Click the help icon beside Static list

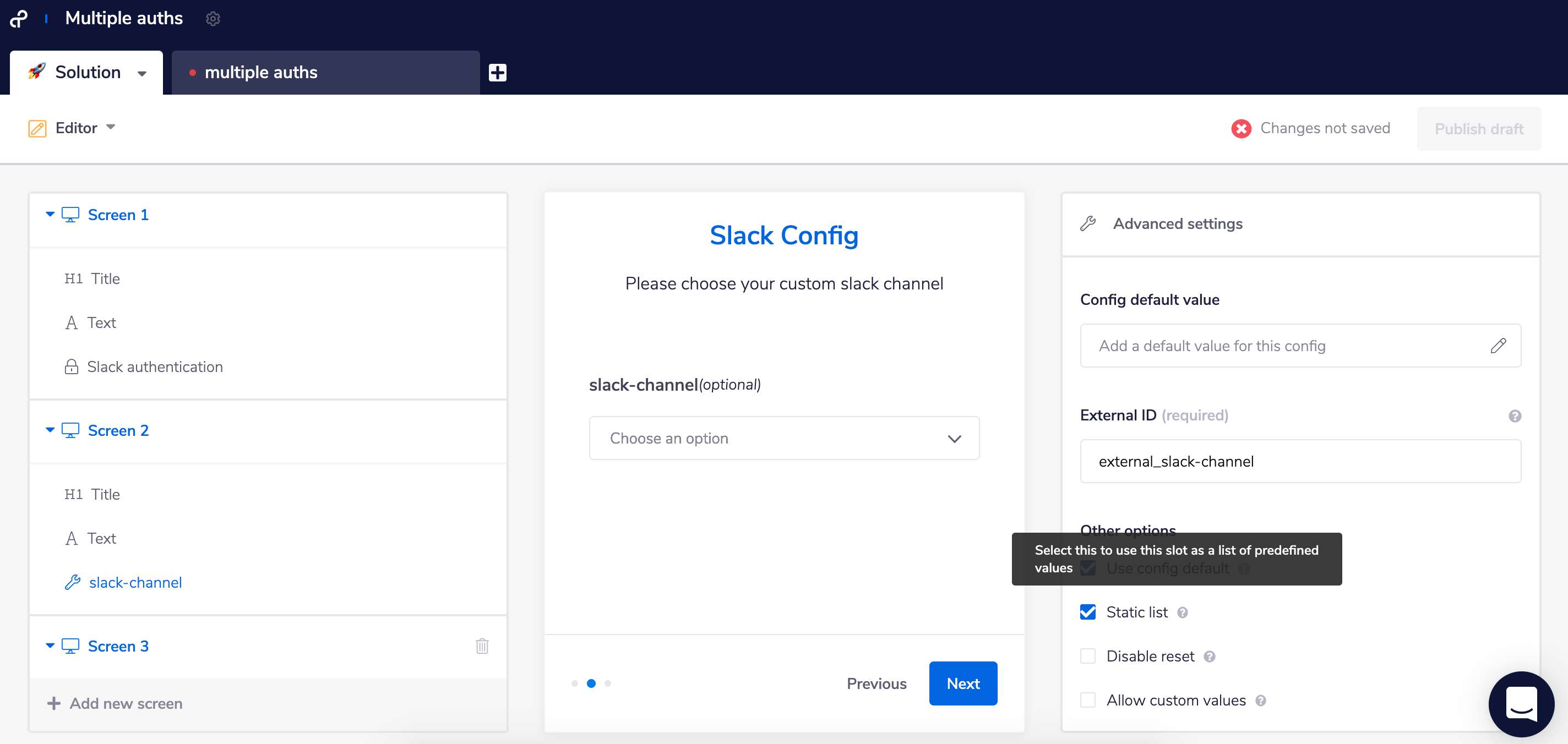pyautogui.click(x=1182, y=612)
